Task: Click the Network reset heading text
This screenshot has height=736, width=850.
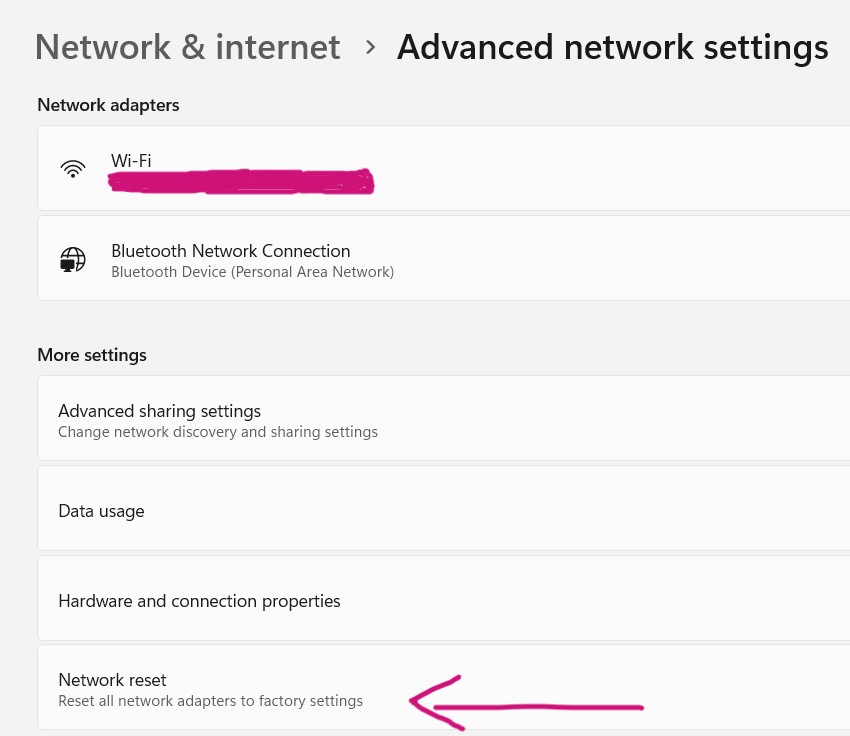Action: [112, 679]
